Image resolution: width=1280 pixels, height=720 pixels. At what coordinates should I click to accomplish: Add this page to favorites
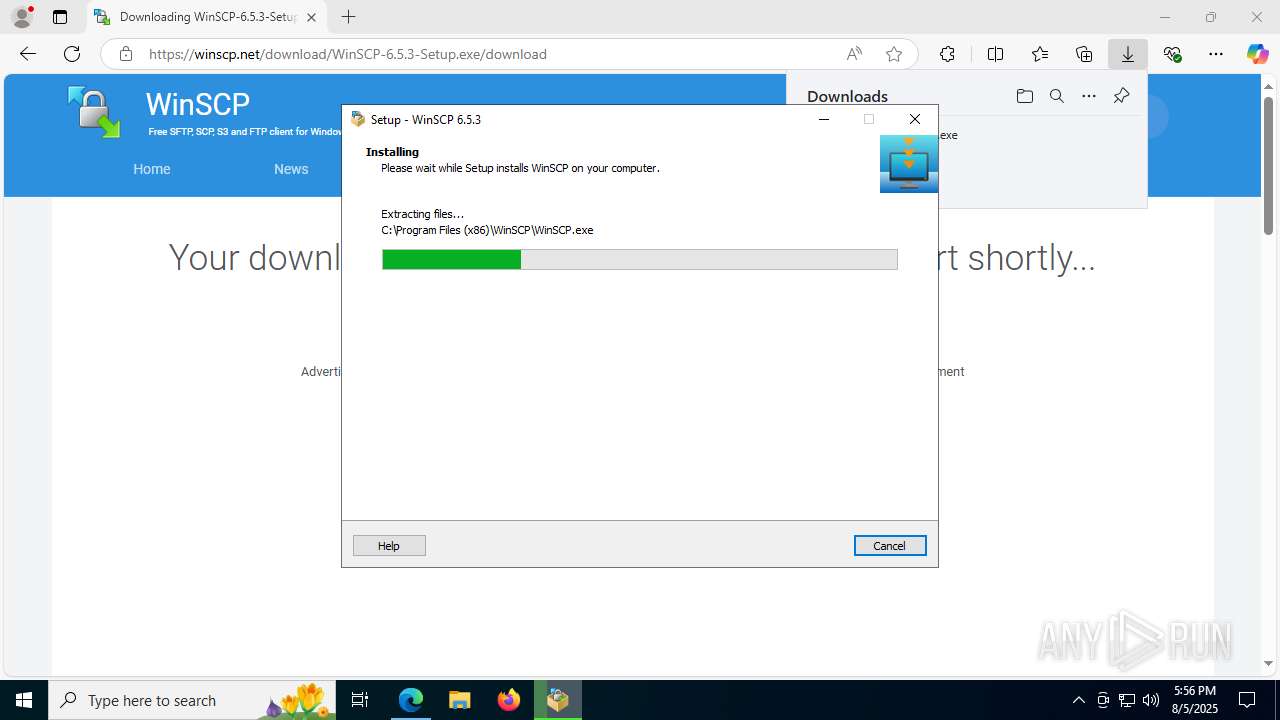pos(894,54)
